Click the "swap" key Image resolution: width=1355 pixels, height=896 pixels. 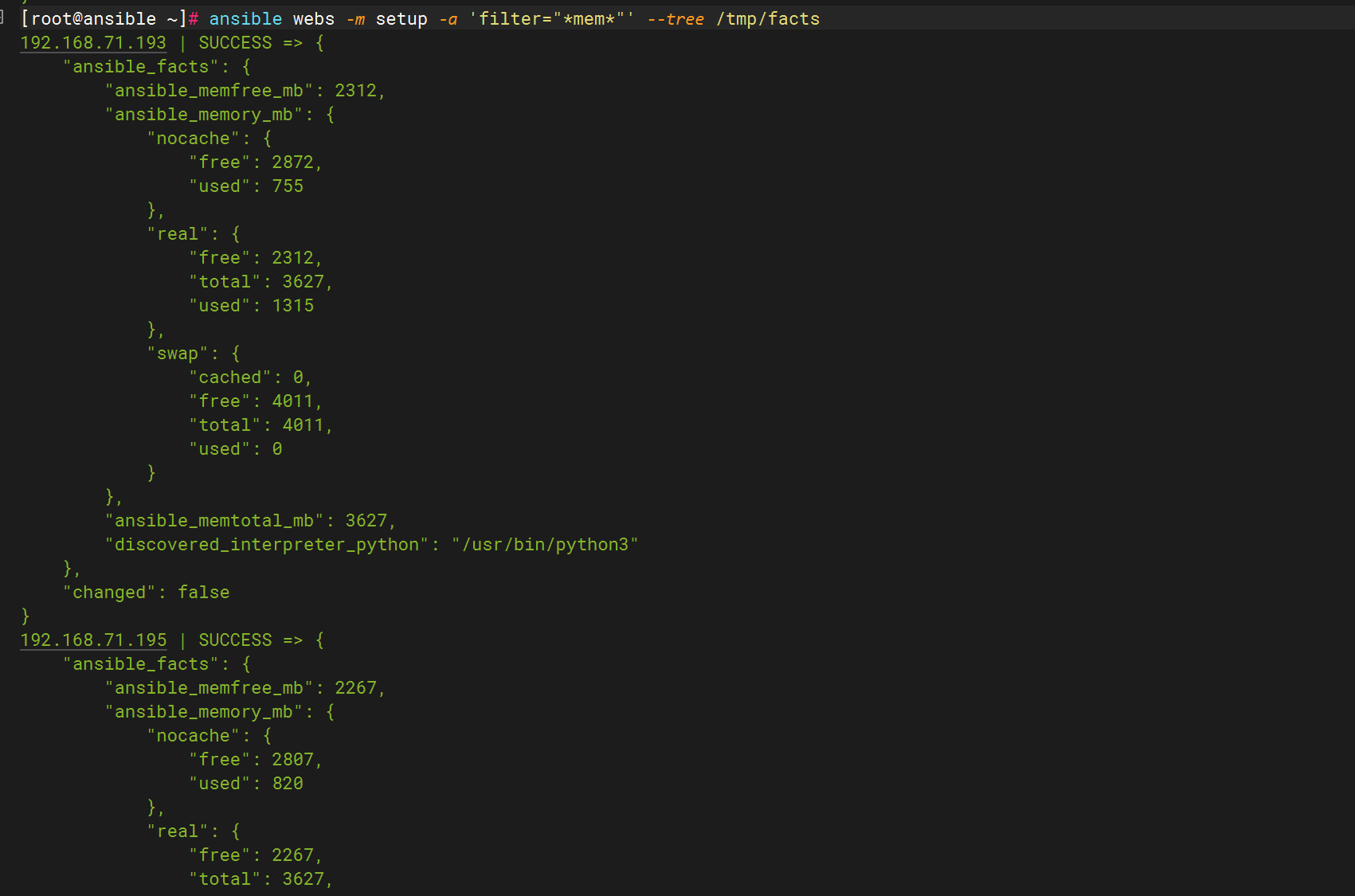click(x=178, y=354)
